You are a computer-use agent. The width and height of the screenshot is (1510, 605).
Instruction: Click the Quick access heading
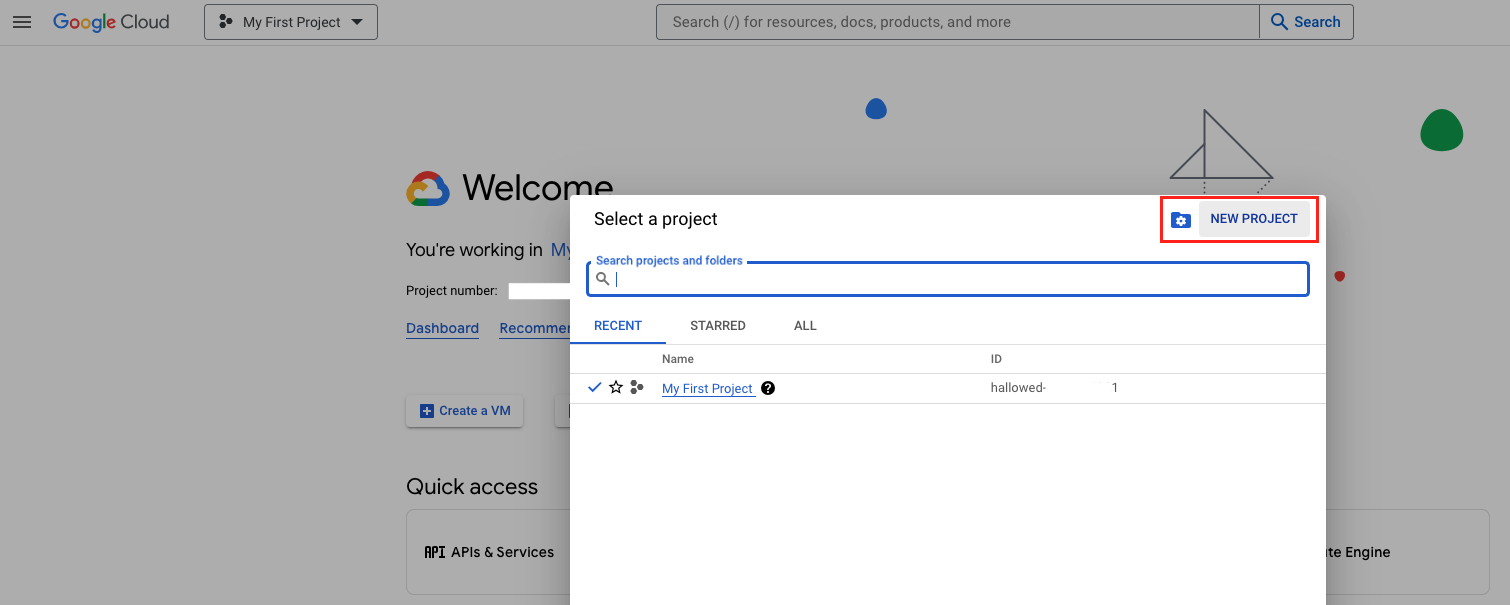(472, 487)
